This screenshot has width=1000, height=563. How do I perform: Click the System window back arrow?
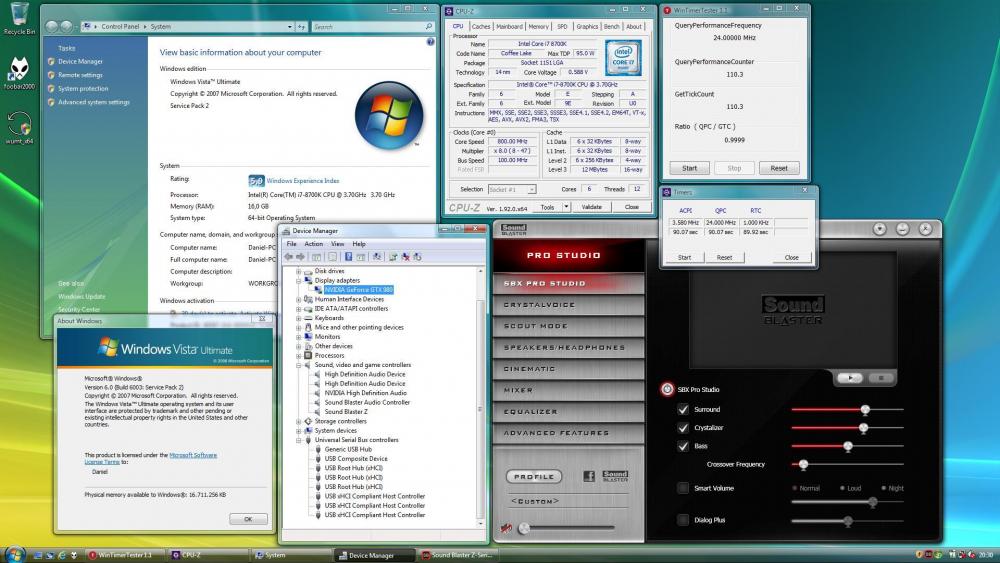tap(52, 26)
